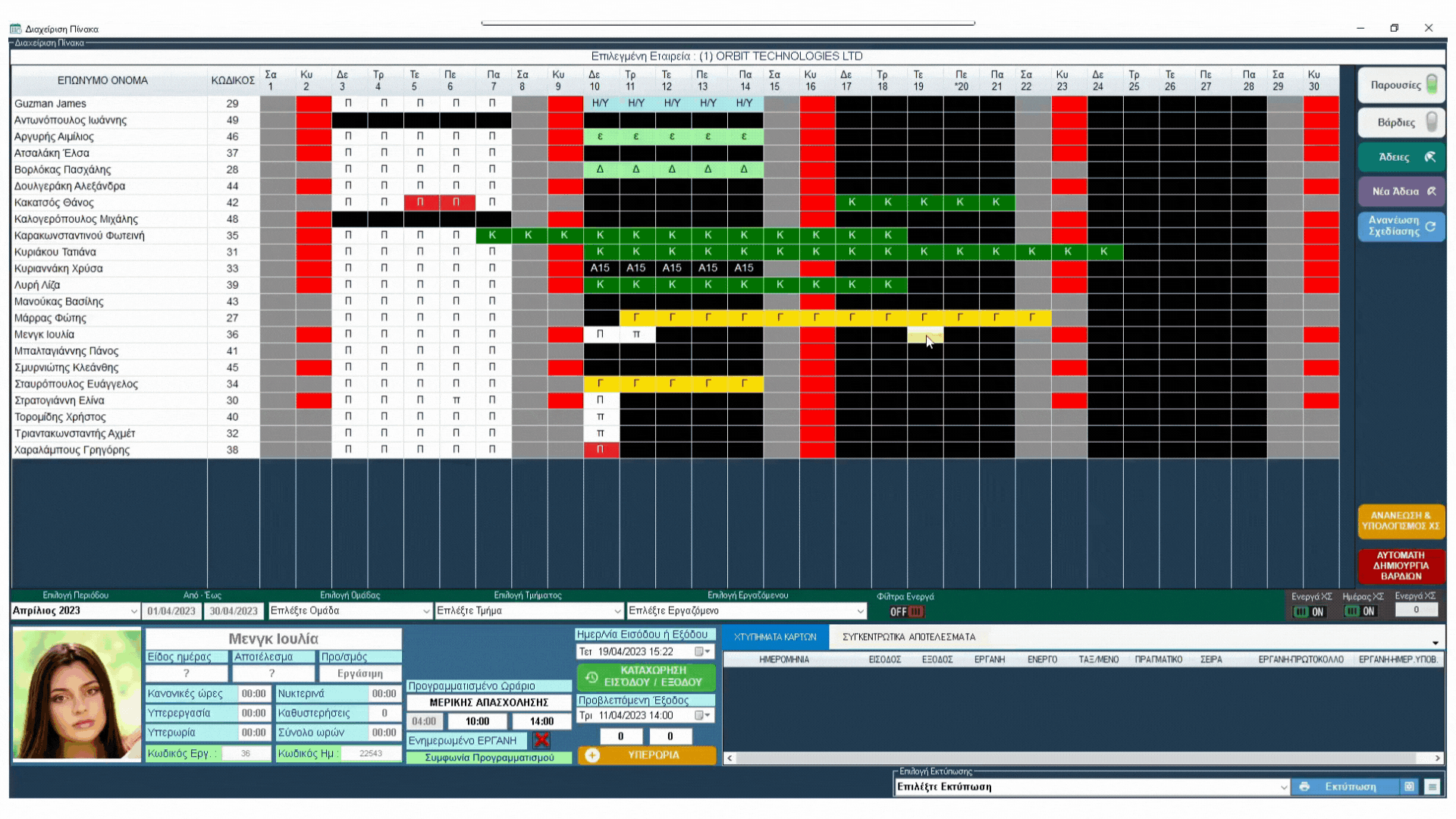Switch to ΣΥΓΚΕΝΤΡΩΤΙΚΑ ΑΠΟΤΕΛΕΣΜΑΤΑ tab
The image size is (1456, 819).
(908, 637)
